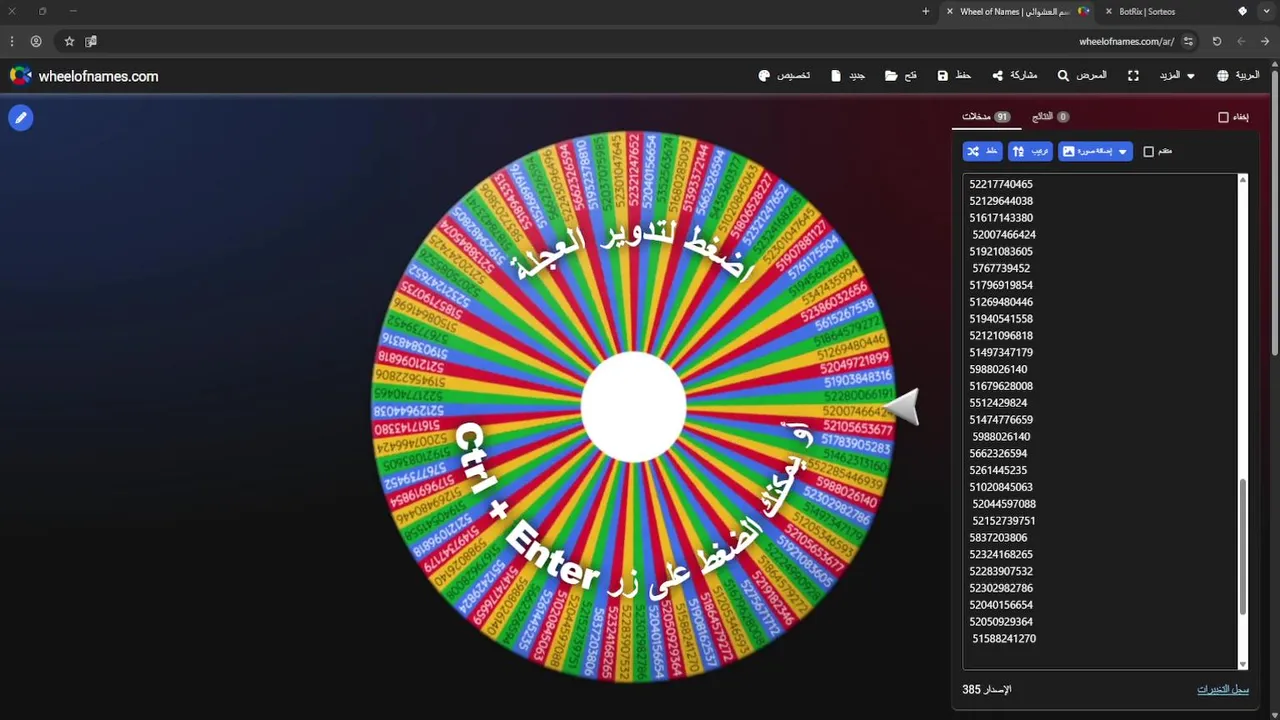
Task: Click the address bar URL wheelofnames.com/ar/
Action: tap(1126, 41)
